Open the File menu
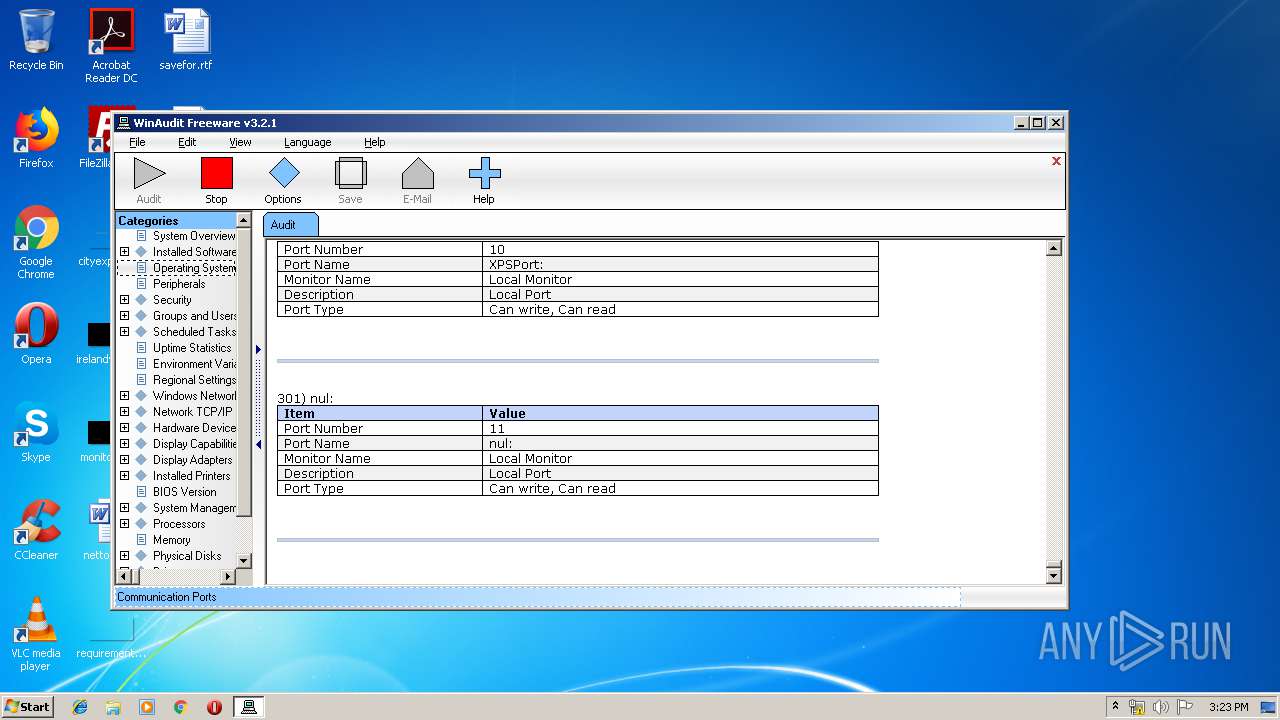Viewport: 1280px width, 720px height. coord(137,142)
